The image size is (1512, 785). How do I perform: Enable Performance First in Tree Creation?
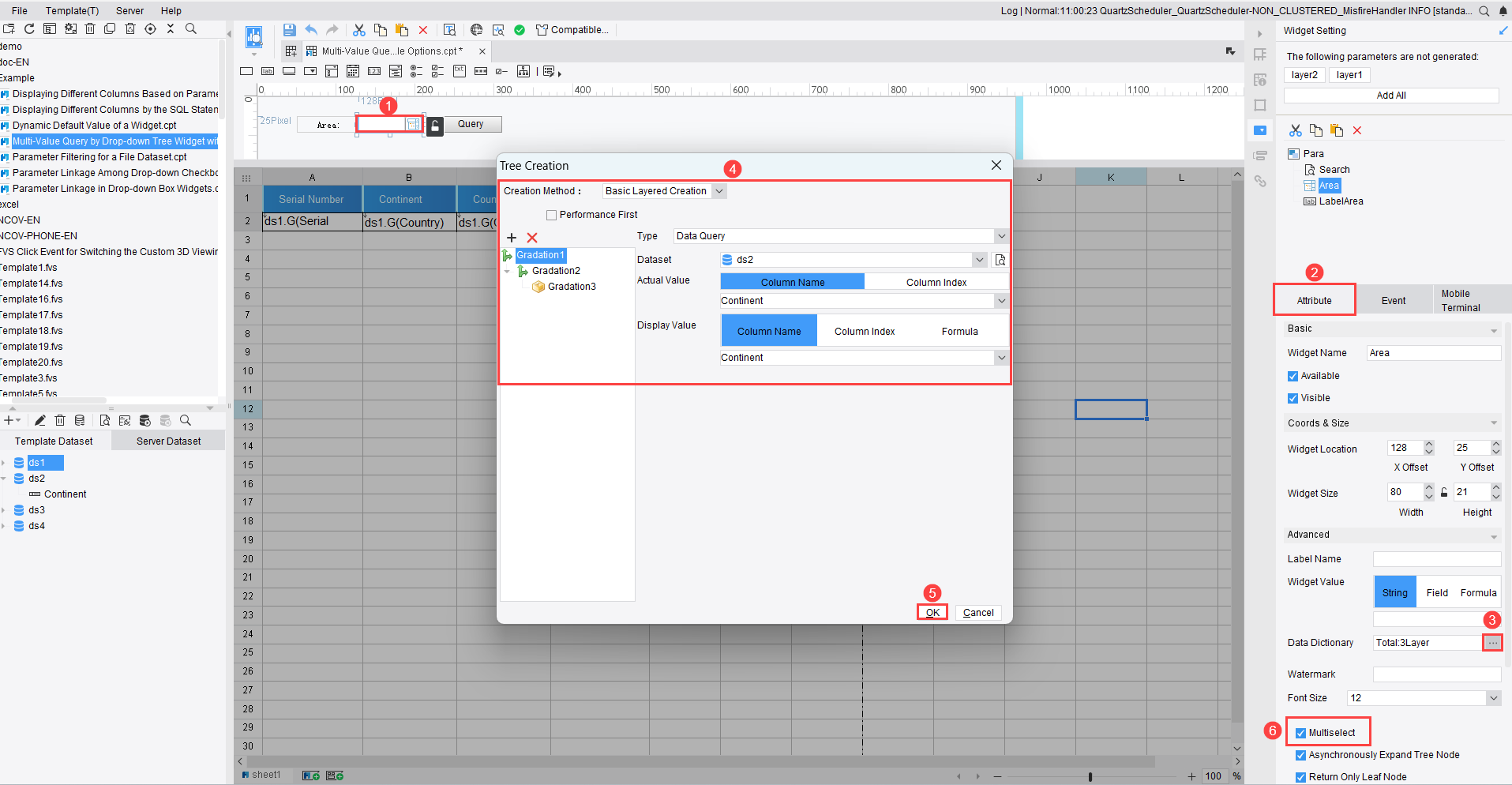coord(551,214)
